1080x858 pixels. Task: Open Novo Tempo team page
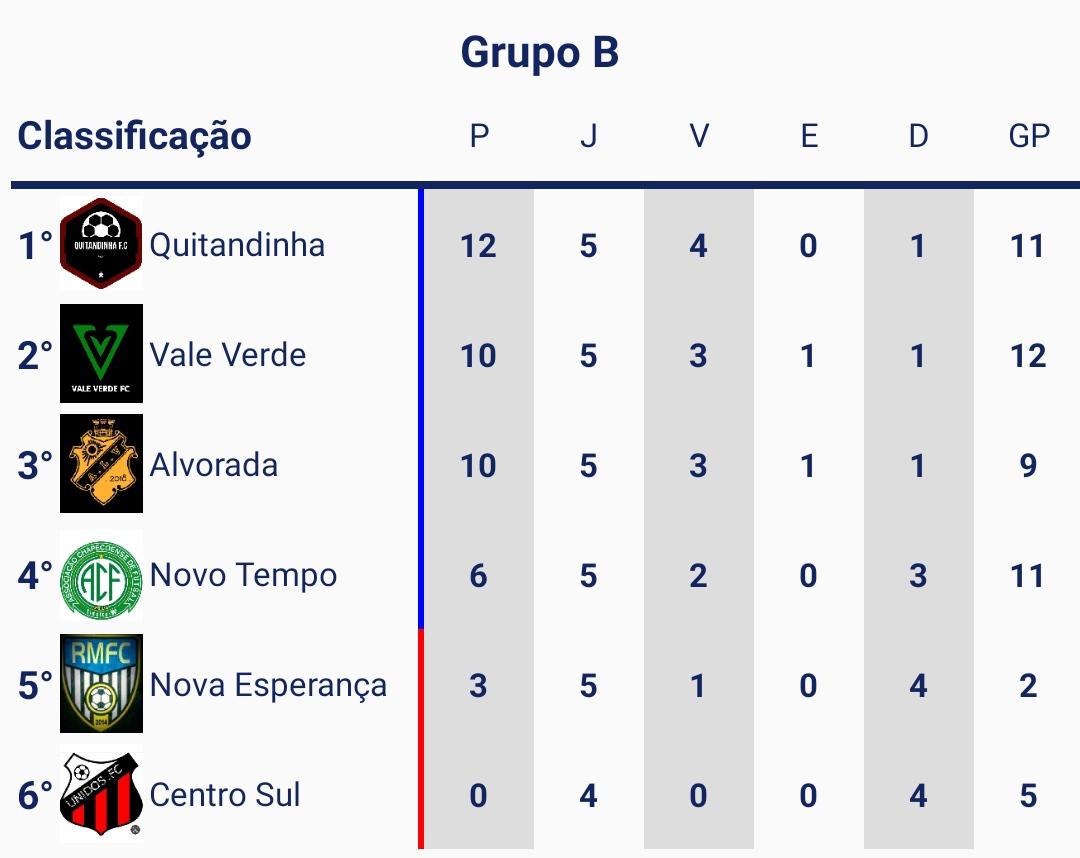[243, 575]
